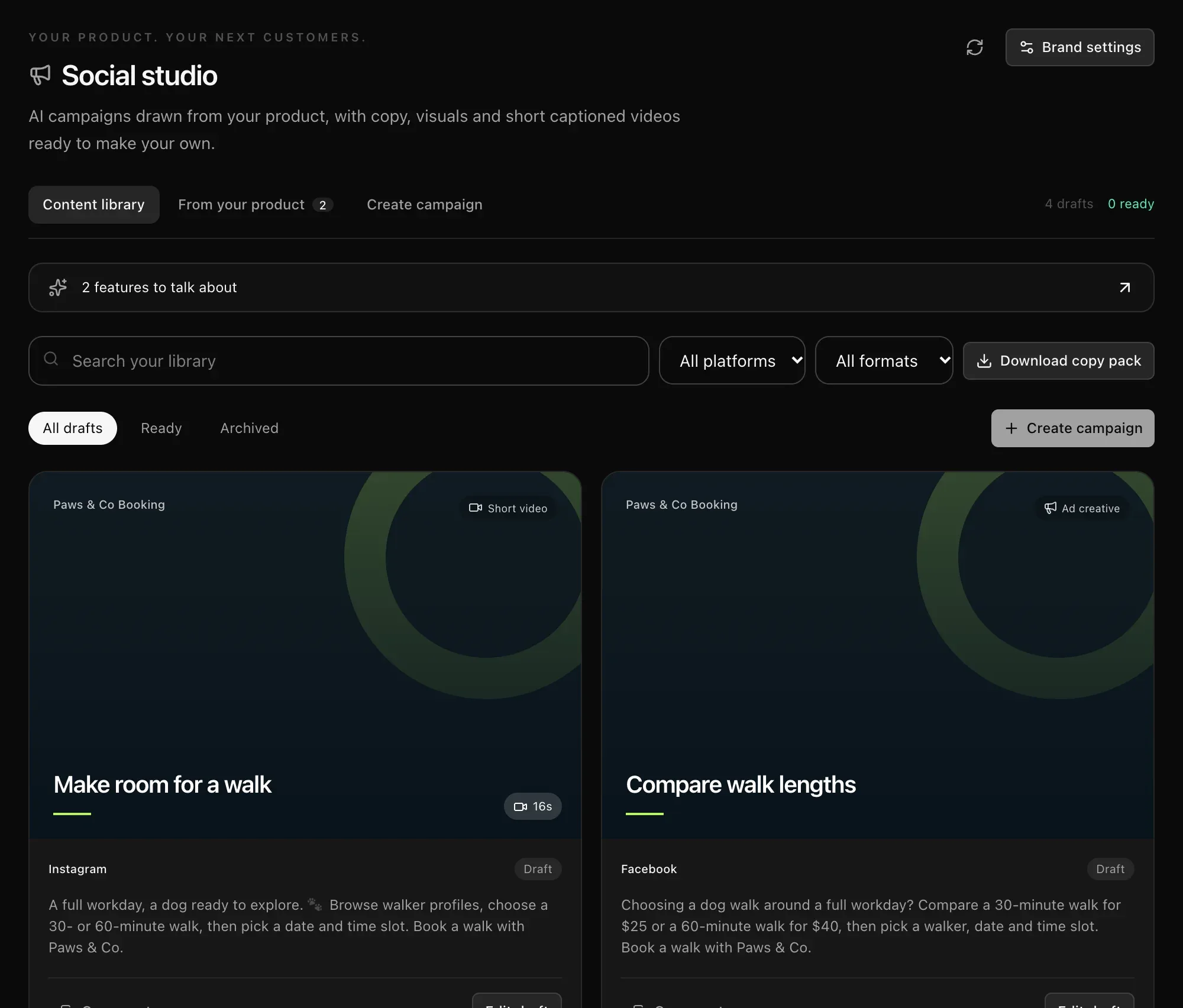Click Draft badge on Facebook card
The width and height of the screenshot is (1183, 1008).
click(1110, 869)
